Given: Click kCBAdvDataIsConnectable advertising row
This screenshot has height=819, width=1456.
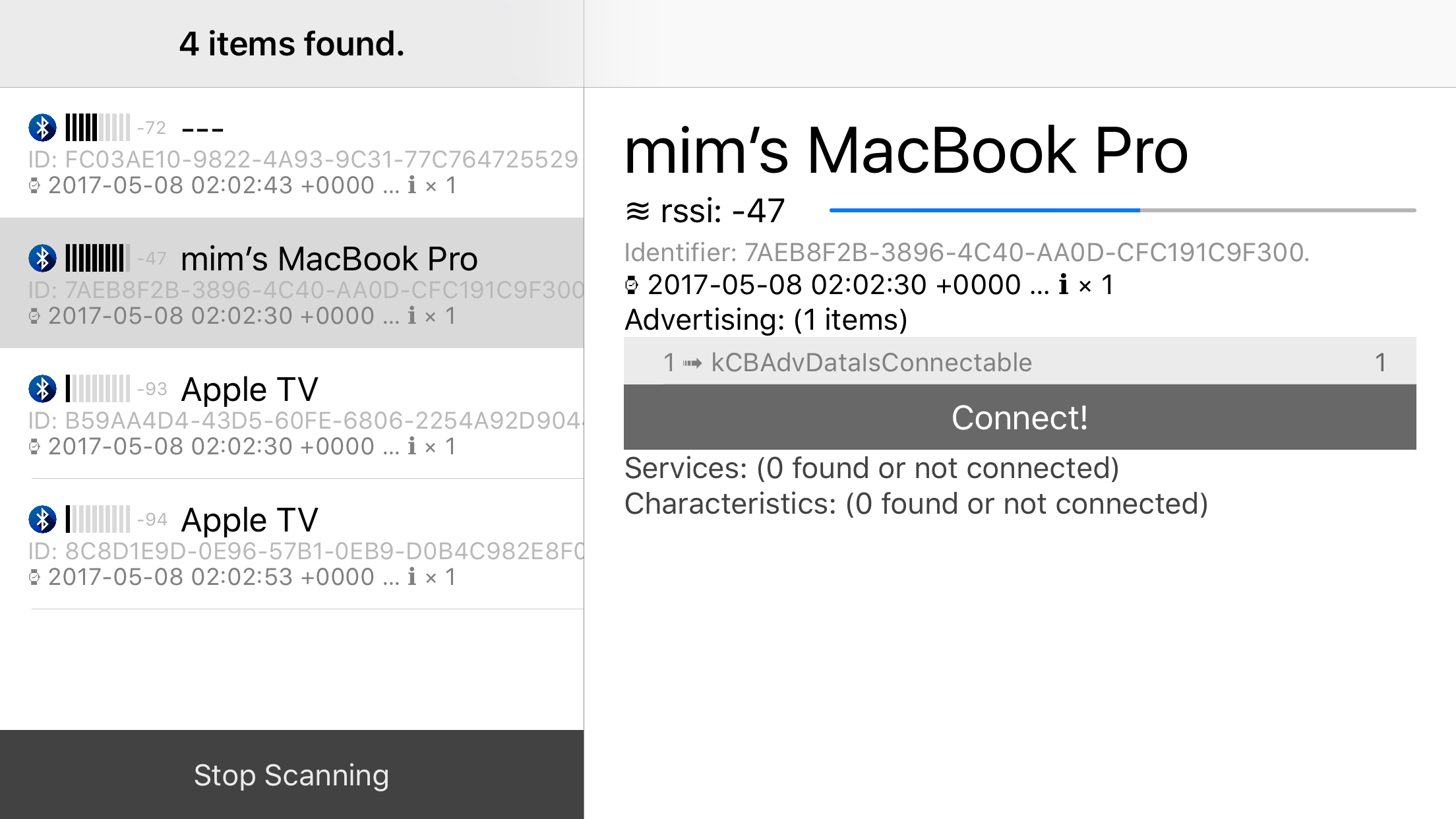Looking at the screenshot, I should (x=1019, y=362).
